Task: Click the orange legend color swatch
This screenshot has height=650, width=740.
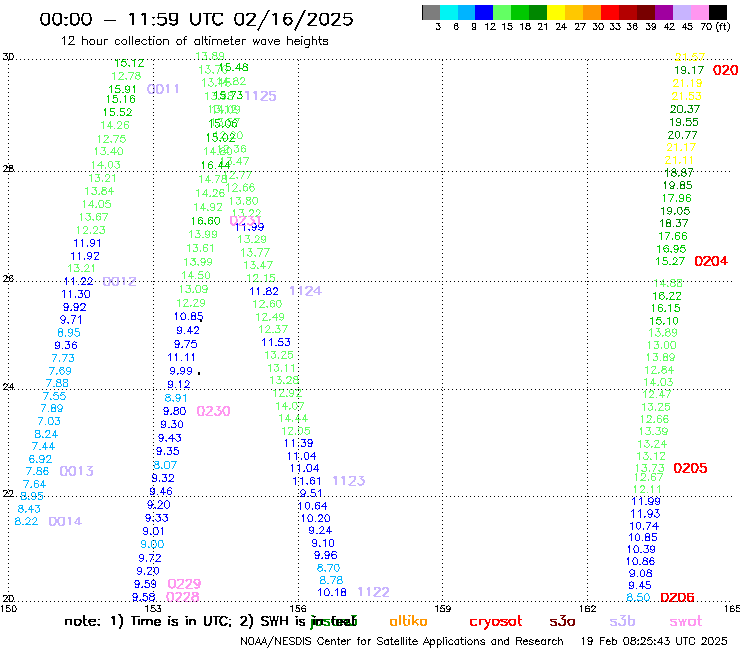Action: click(x=592, y=12)
